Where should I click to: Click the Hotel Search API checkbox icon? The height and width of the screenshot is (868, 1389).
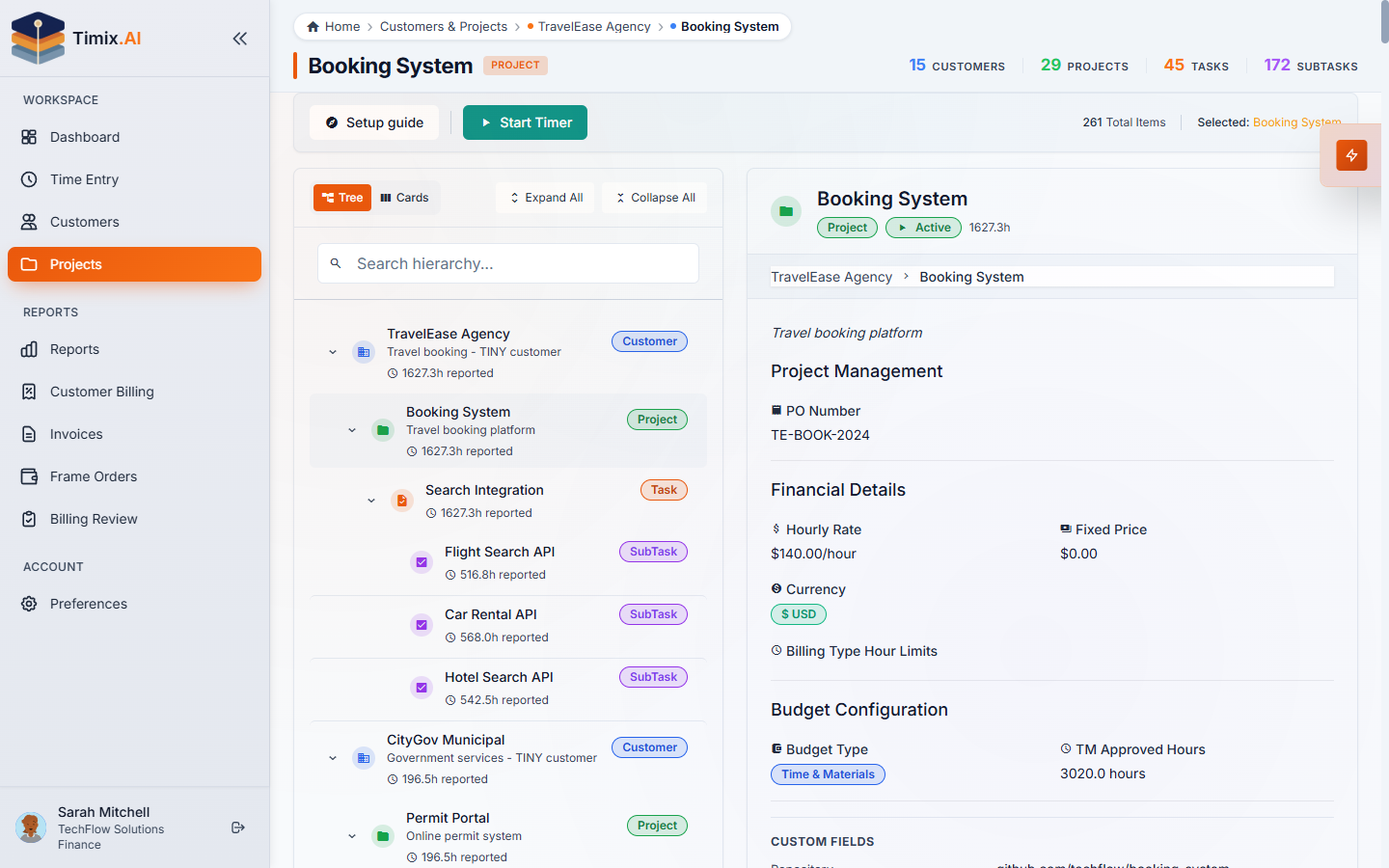422,688
